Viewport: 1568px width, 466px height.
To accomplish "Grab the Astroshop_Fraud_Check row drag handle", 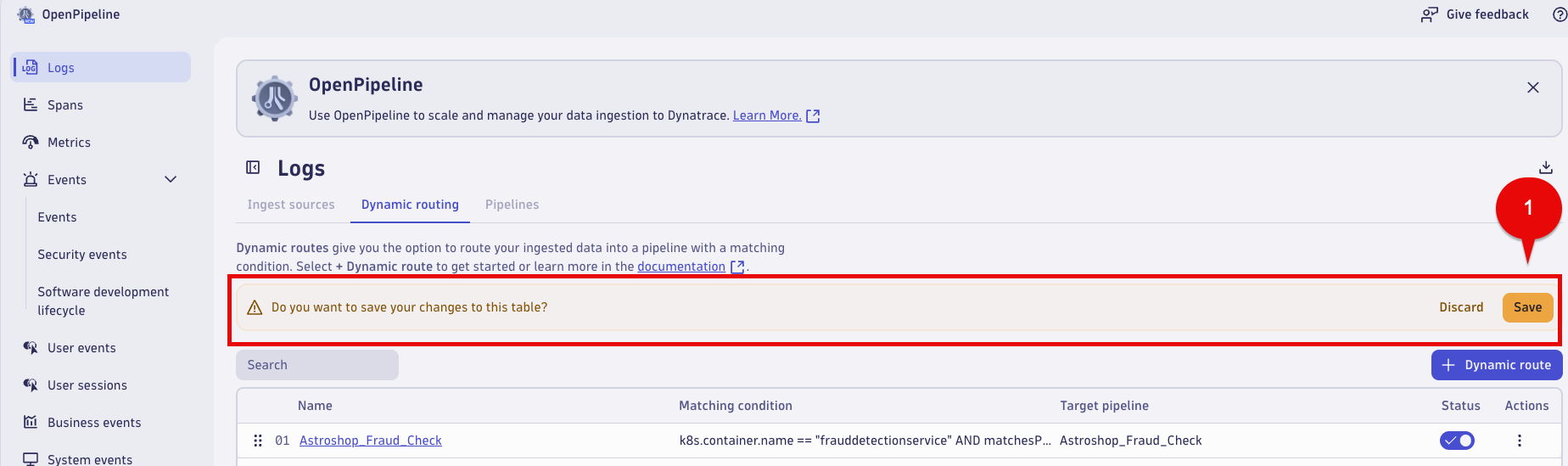I will [258, 441].
